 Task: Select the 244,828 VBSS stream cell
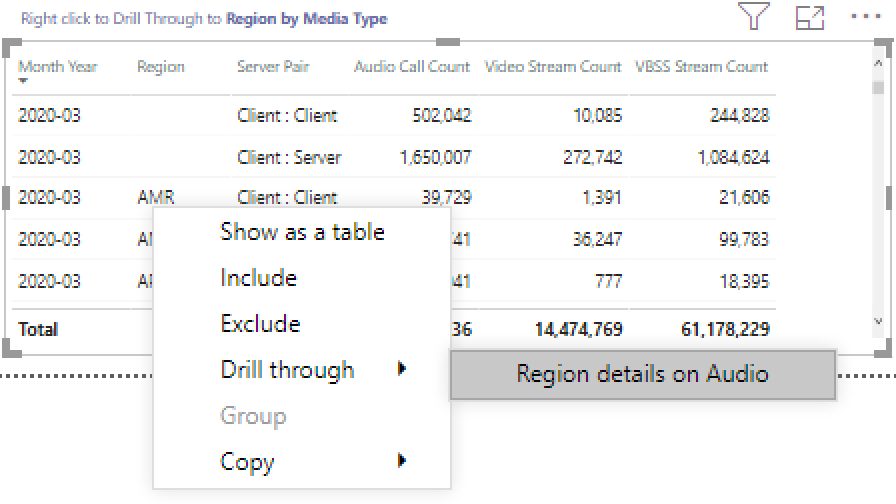pos(740,115)
